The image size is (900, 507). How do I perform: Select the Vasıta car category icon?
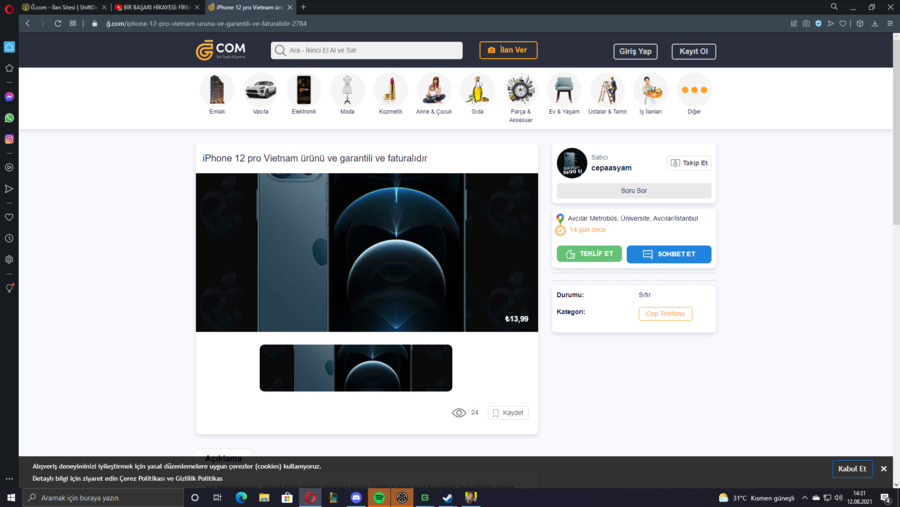(x=260, y=90)
